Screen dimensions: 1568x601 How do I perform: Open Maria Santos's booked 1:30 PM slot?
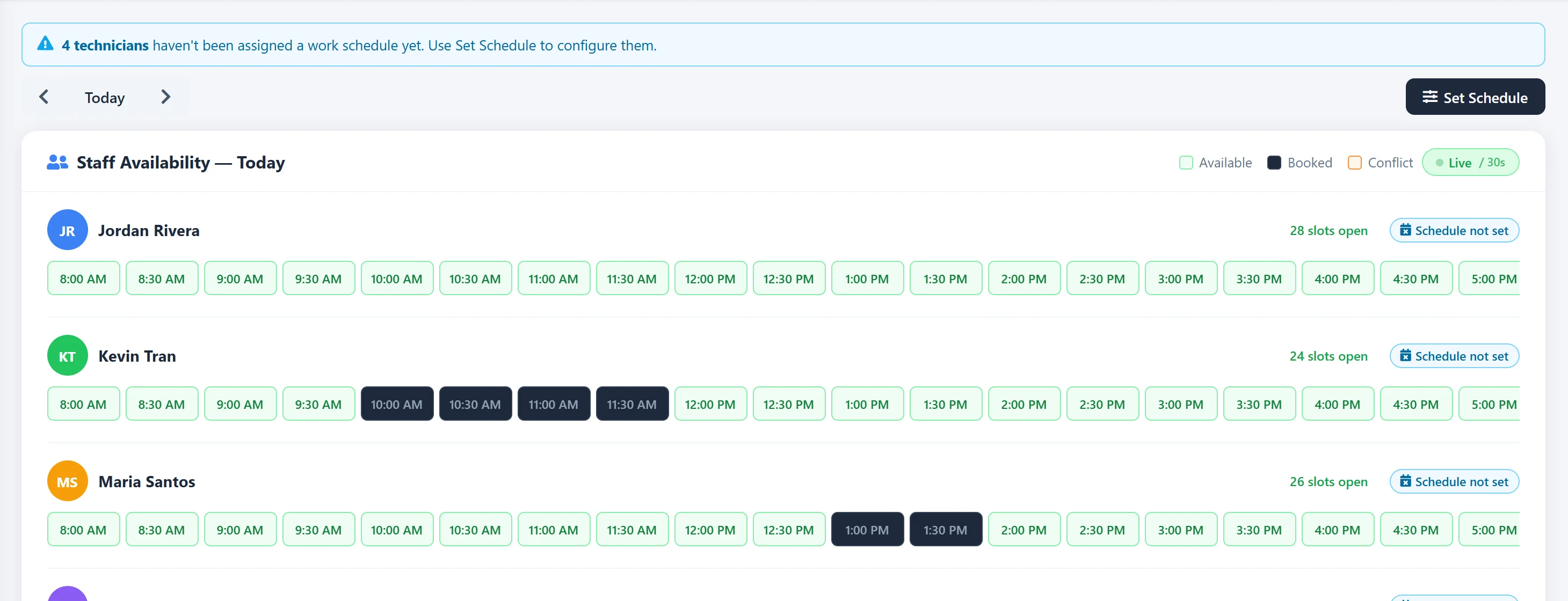[x=946, y=530]
